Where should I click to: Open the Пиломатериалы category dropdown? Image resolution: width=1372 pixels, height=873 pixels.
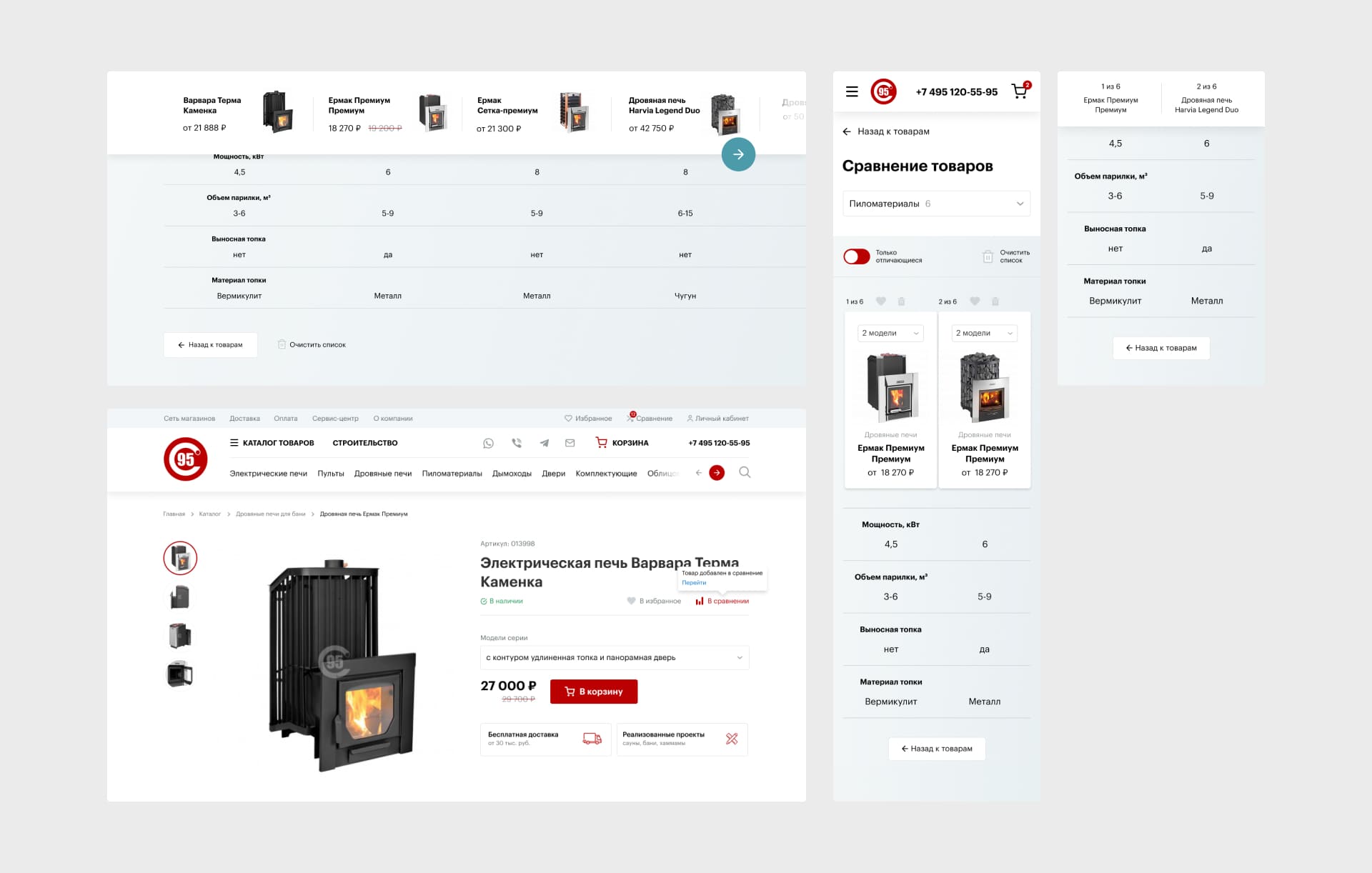click(x=936, y=204)
